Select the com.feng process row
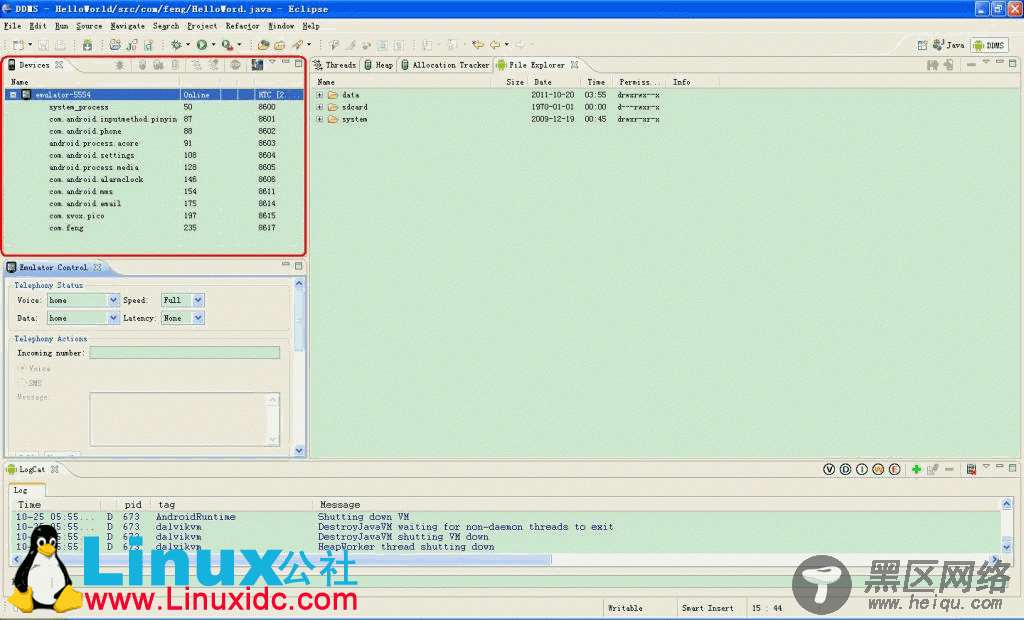This screenshot has height=620, width=1024. pos(155,228)
